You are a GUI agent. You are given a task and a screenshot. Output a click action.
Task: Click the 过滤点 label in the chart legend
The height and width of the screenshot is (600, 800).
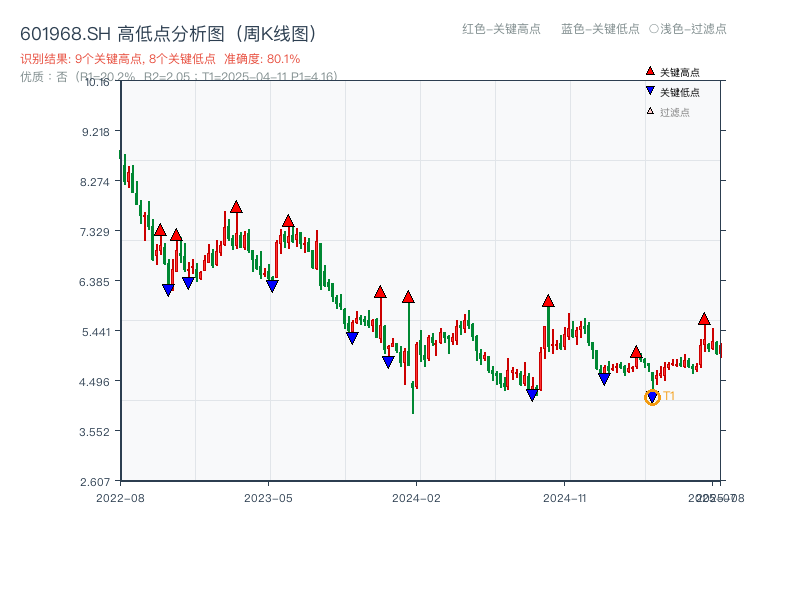(674, 112)
